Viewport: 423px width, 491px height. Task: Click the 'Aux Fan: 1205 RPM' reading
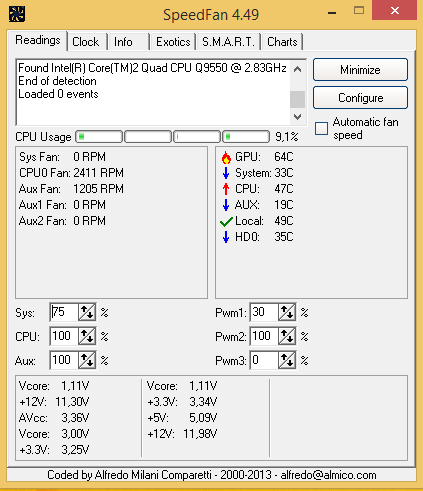pos(71,189)
